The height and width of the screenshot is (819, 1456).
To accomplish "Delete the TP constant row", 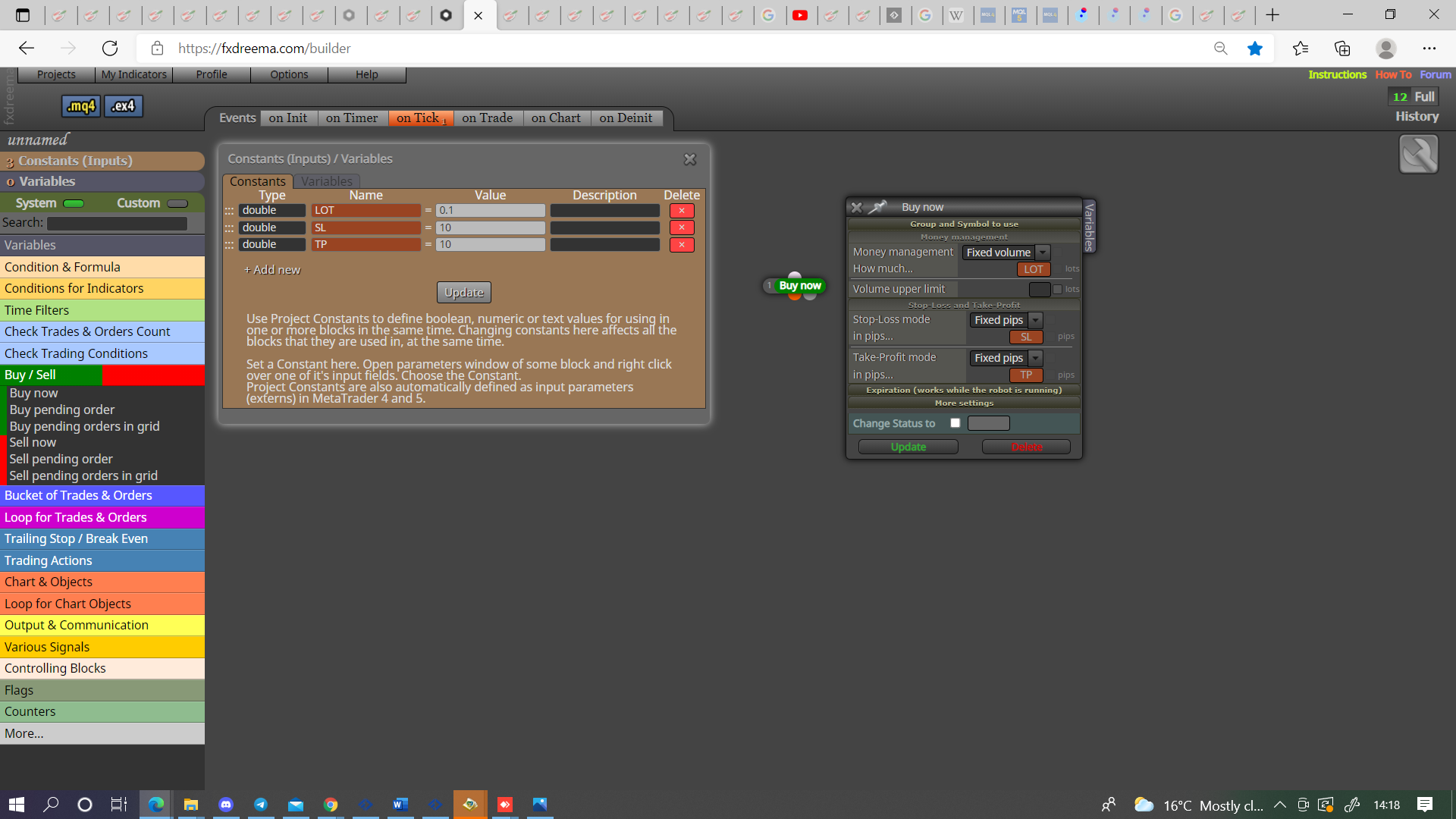I will [682, 244].
